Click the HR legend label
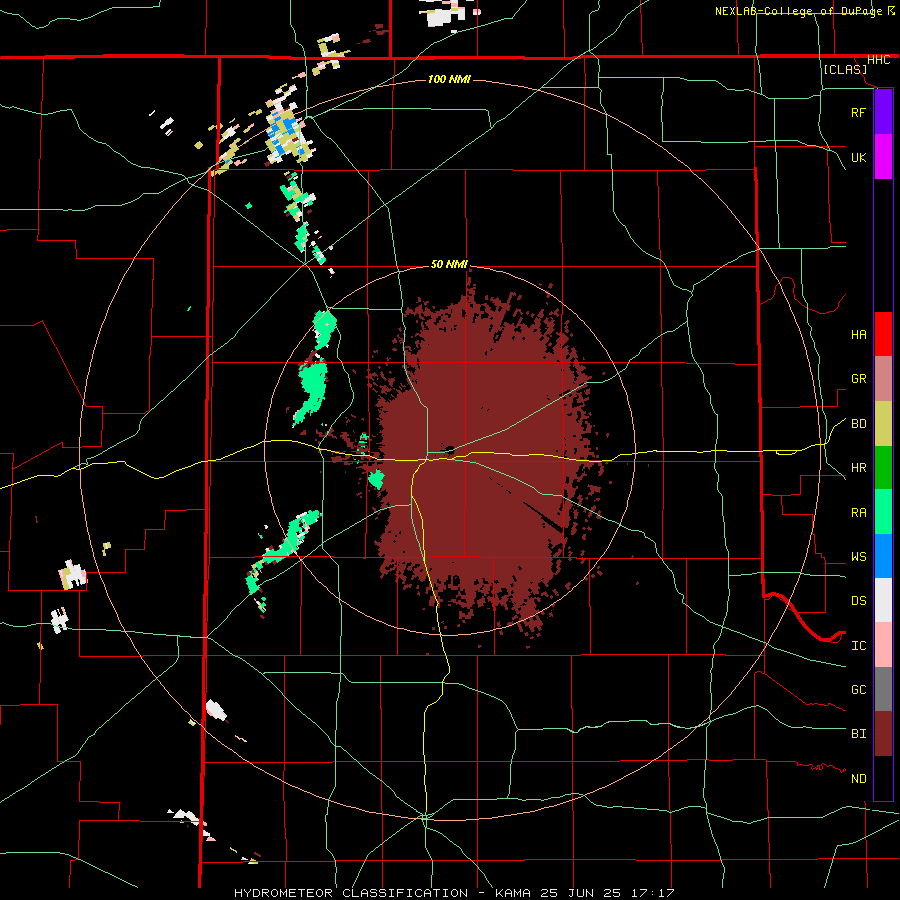The height and width of the screenshot is (900, 900). 858,468
